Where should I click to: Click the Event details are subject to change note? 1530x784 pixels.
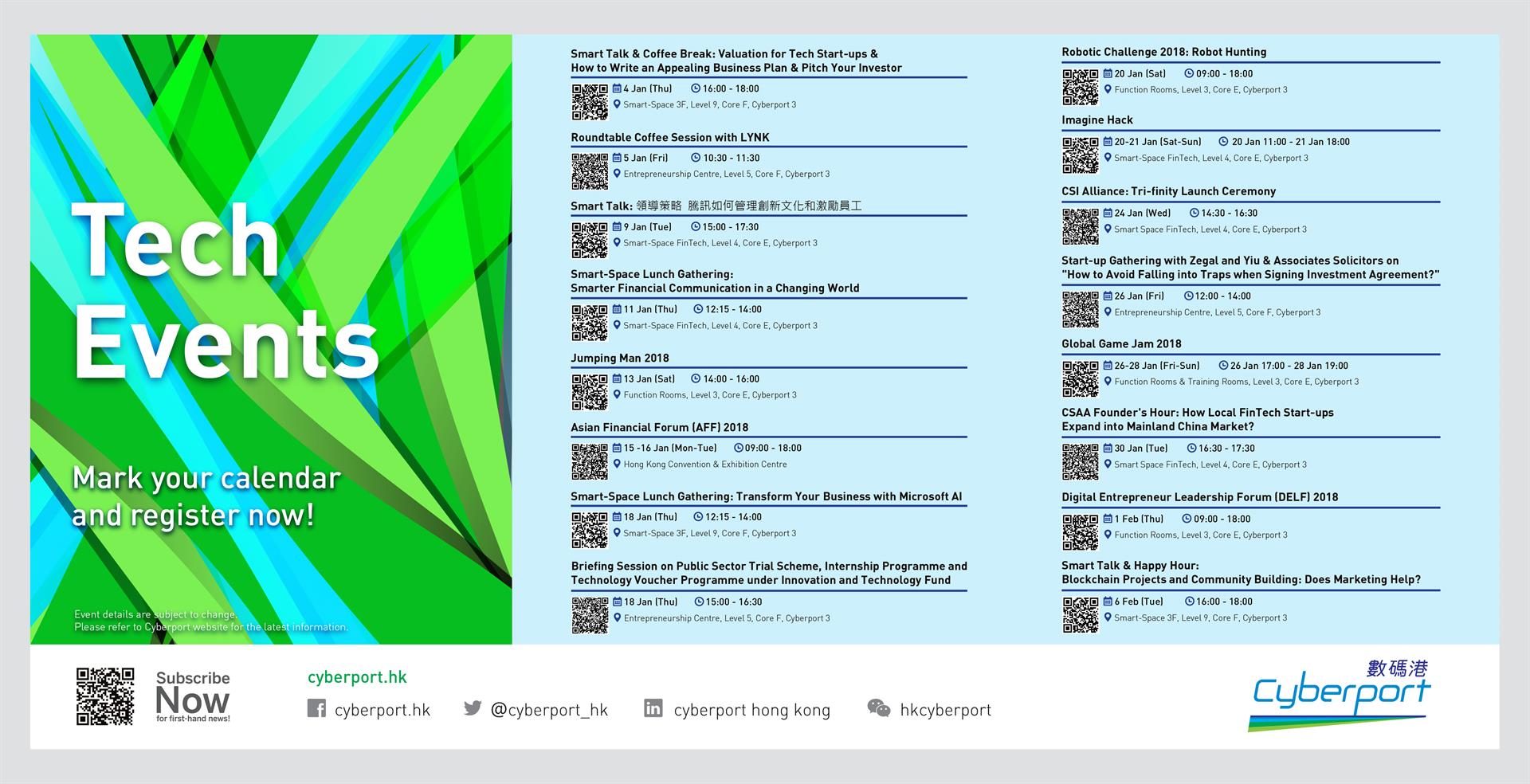click(x=211, y=621)
